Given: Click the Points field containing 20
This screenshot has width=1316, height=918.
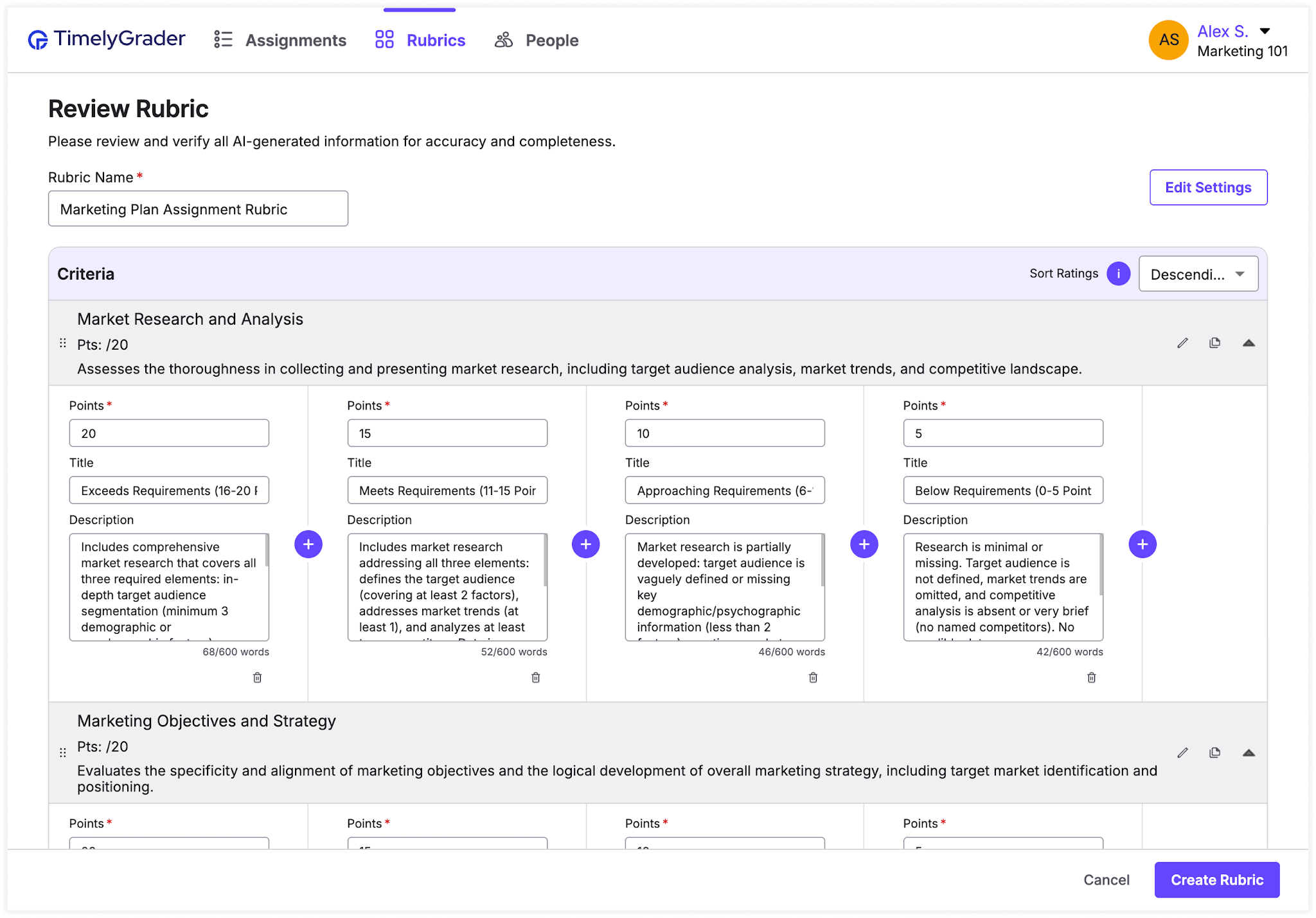Looking at the screenshot, I should tap(169, 433).
